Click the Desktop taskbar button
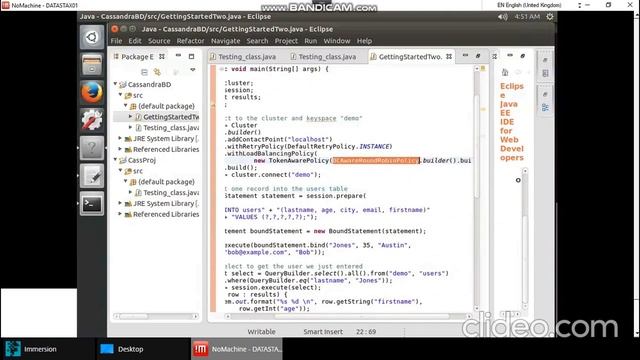Image resolution: width=640 pixels, height=360 pixels. [x=142, y=349]
